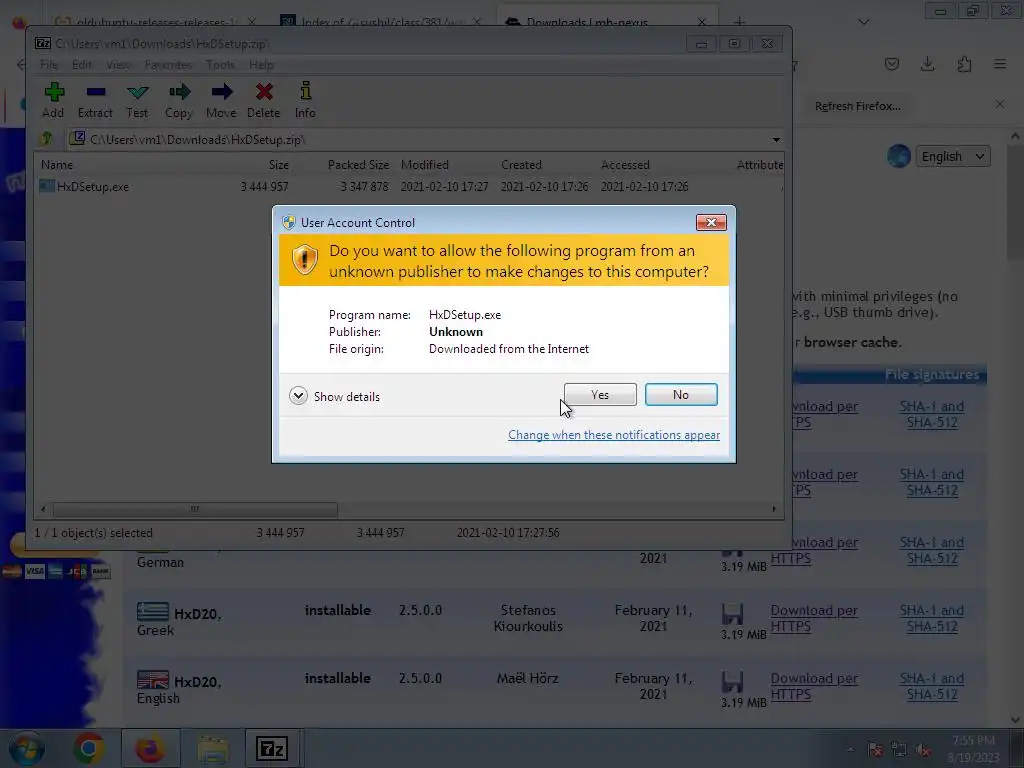Click the taskbar clock showing 7:55 PM
Viewport: 1024px width, 768px height.
click(x=973, y=748)
